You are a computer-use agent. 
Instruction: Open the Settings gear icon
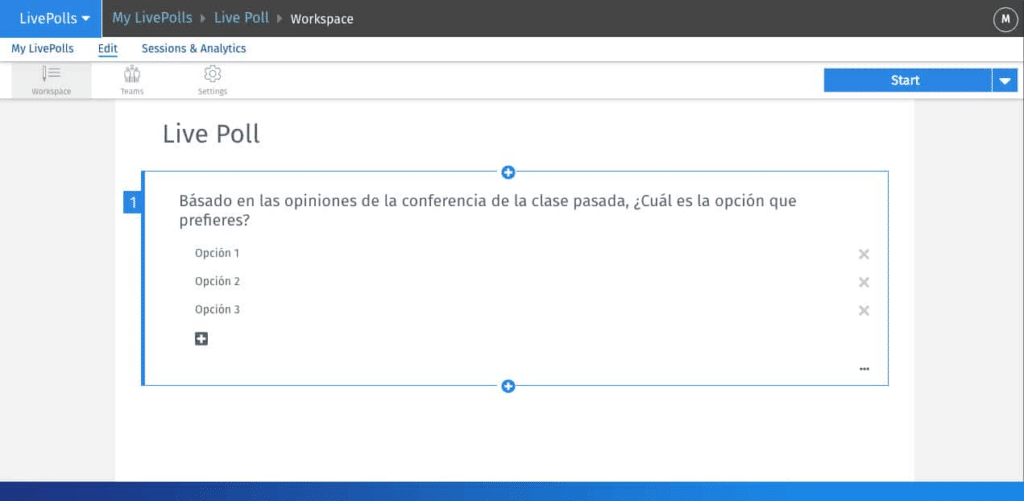point(212,79)
